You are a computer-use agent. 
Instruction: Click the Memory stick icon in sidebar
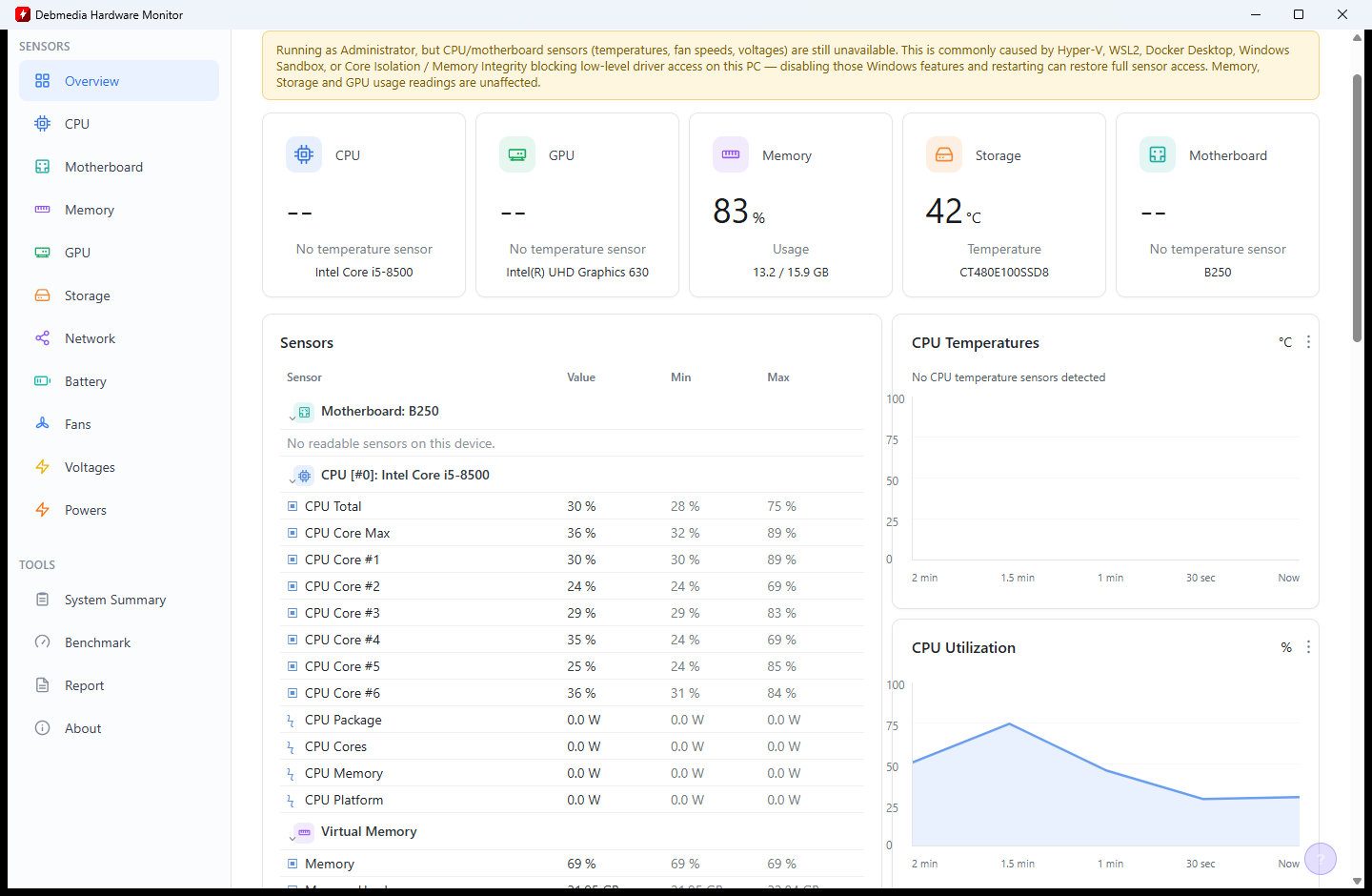(x=42, y=210)
